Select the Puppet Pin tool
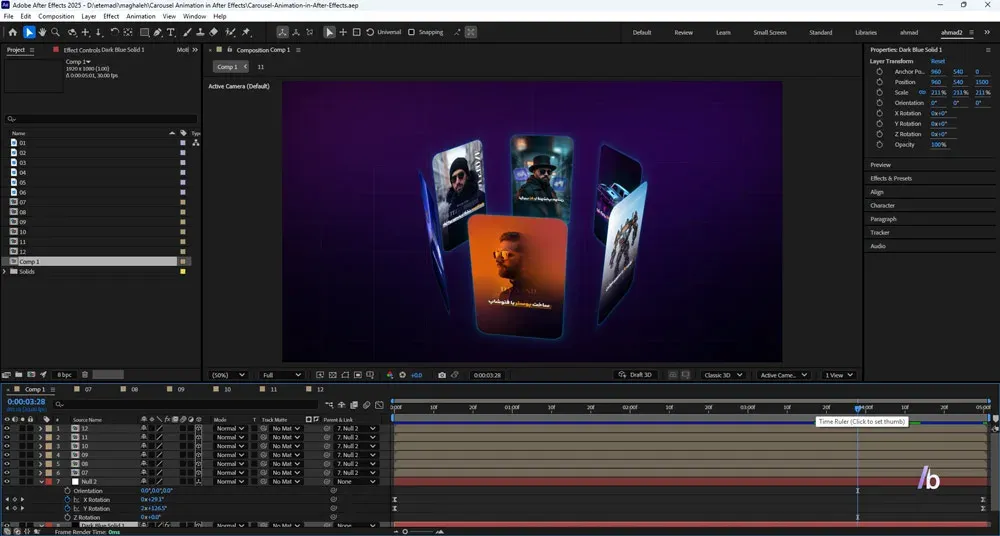 pos(246,32)
